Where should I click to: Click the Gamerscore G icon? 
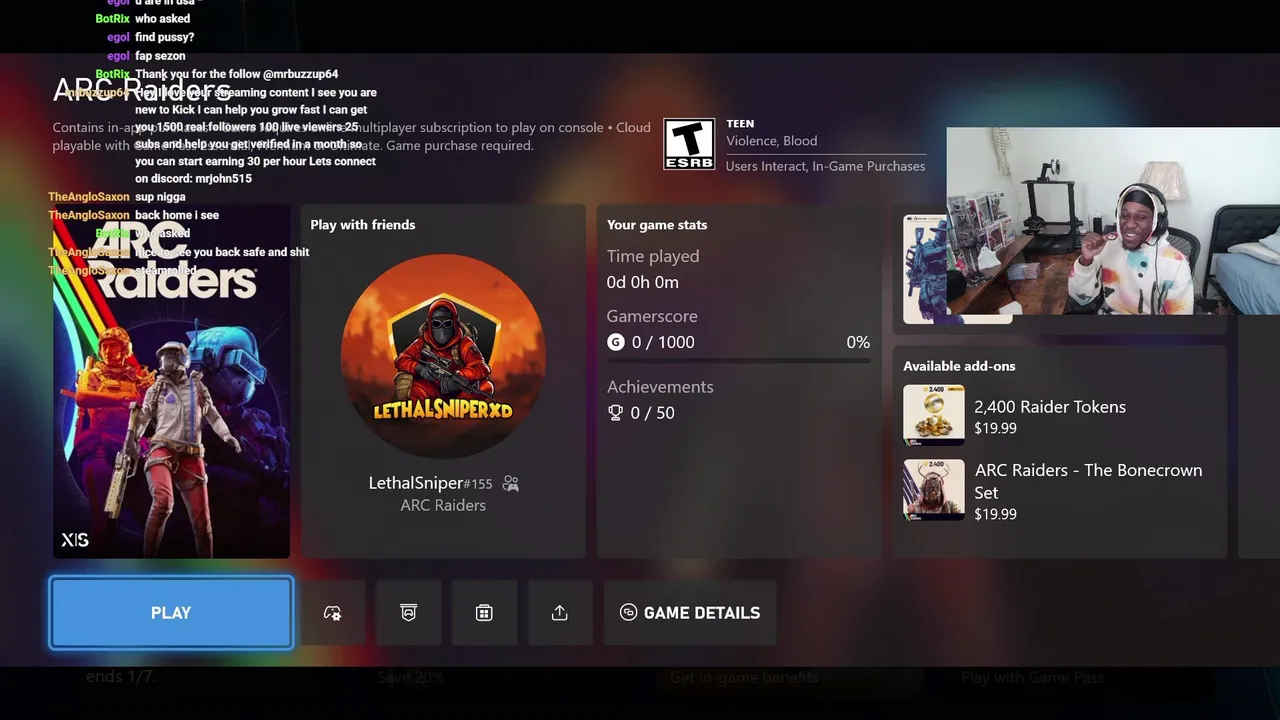tap(615, 342)
